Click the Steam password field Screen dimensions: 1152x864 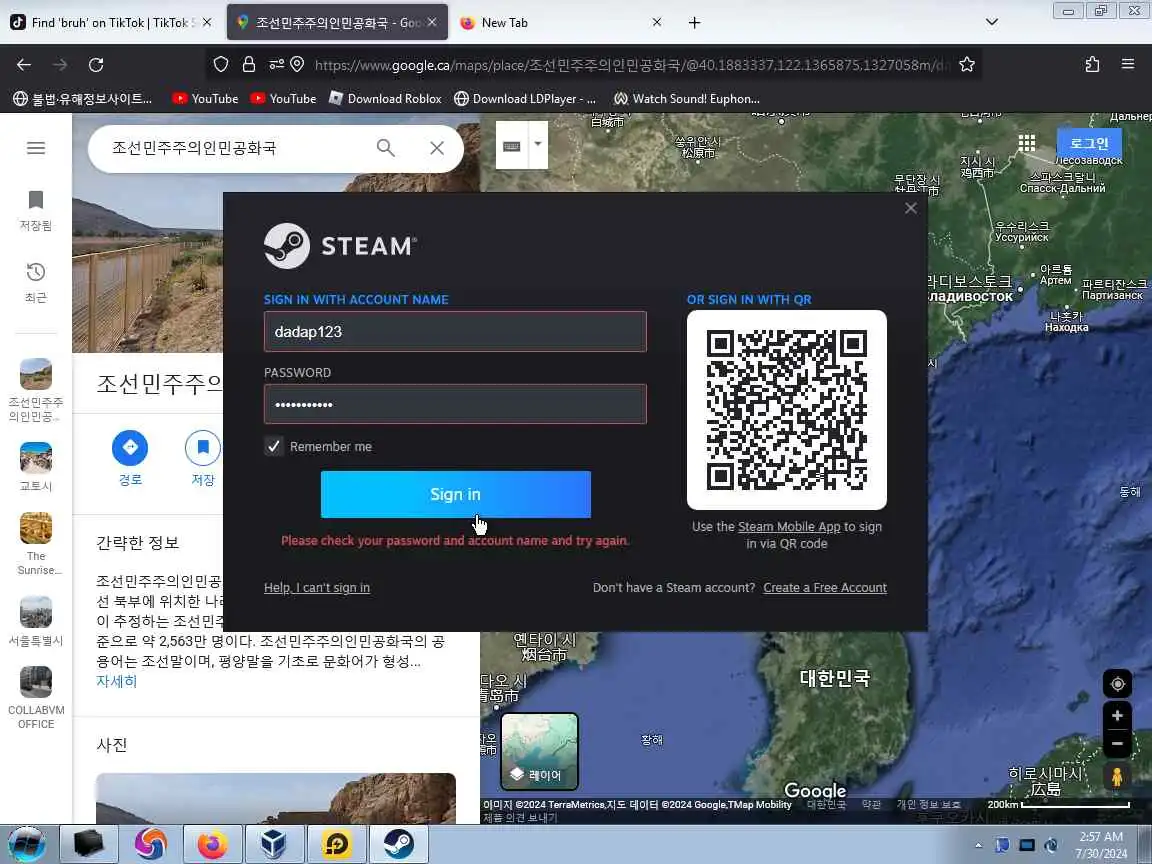pos(455,404)
